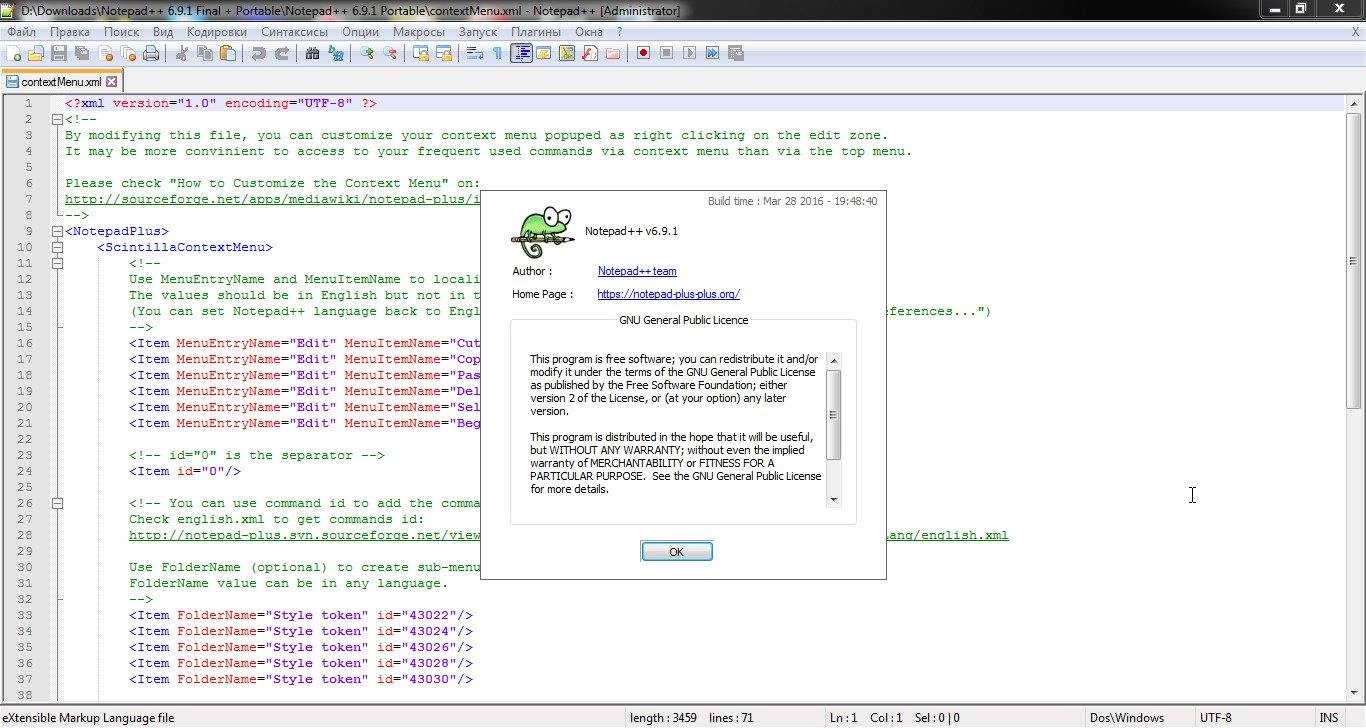Click the Close All toolbar icon
The height and width of the screenshot is (728, 1366).
coord(129,53)
